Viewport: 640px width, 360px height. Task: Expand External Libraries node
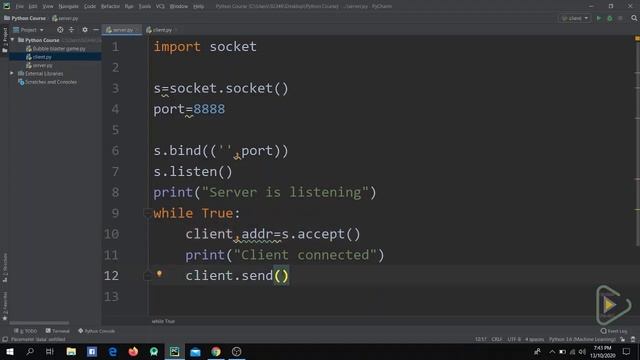pyautogui.click(x=12, y=73)
